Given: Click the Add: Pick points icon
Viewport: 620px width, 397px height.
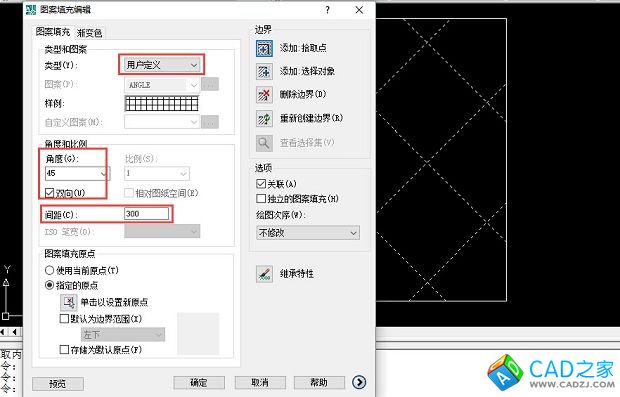Looking at the screenshot, I should pyautogui.click(x=264, y=48).
